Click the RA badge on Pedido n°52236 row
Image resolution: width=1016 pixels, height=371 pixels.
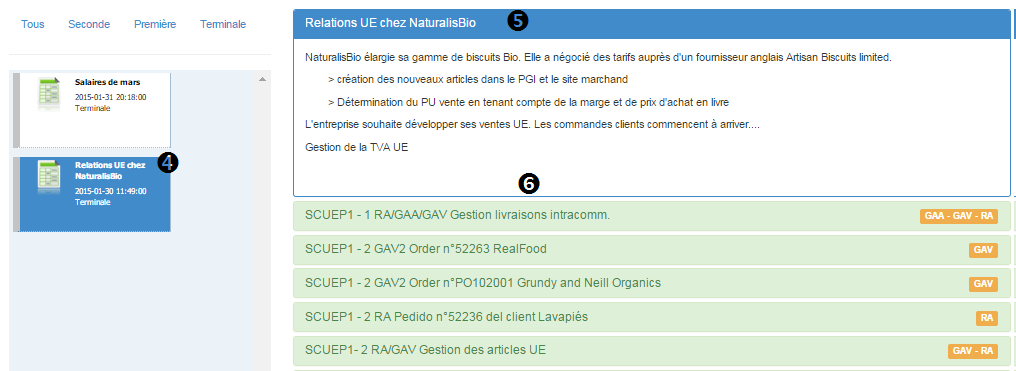987,317
